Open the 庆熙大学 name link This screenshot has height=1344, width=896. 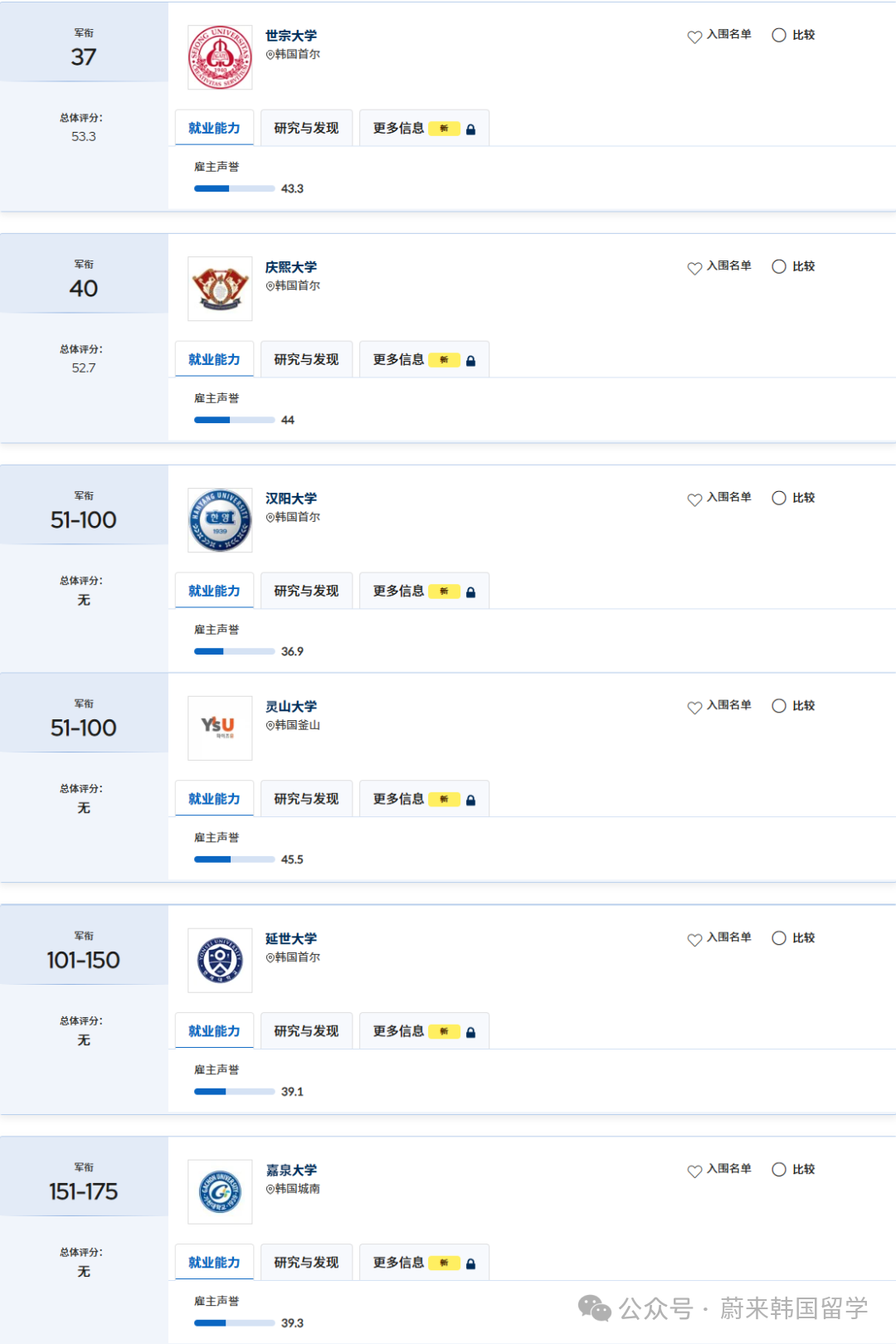tap(291, 267)
